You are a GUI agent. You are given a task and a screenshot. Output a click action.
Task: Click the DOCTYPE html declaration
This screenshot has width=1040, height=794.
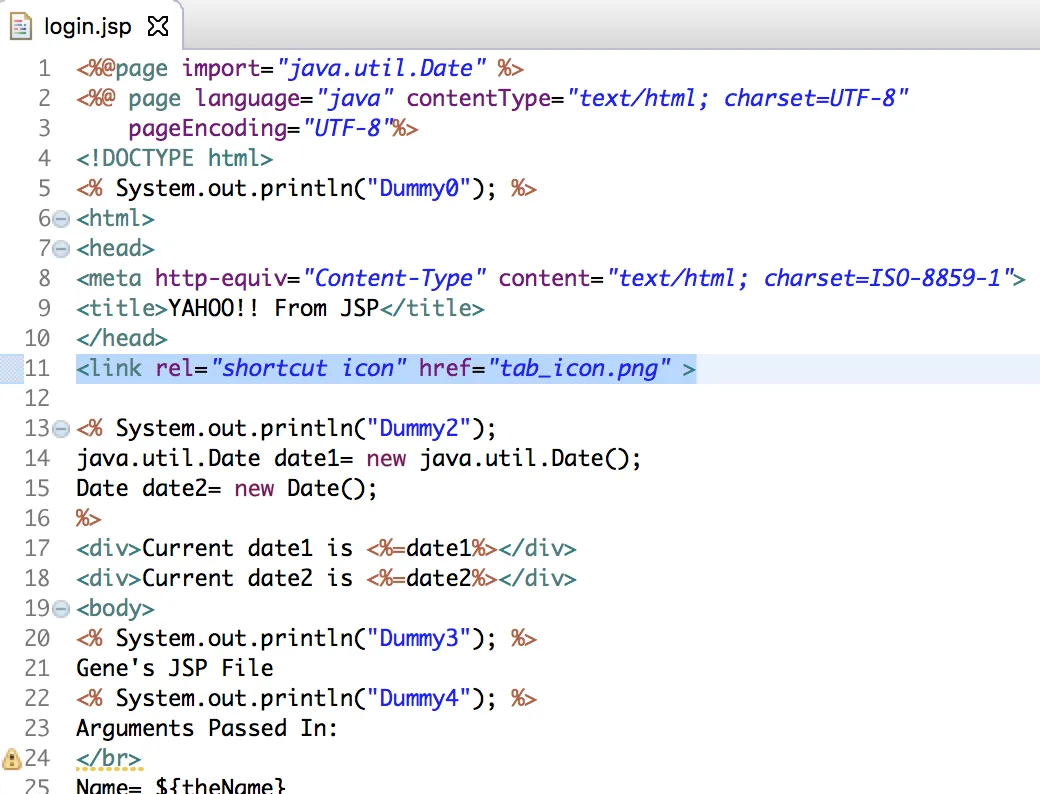point(174,159)
